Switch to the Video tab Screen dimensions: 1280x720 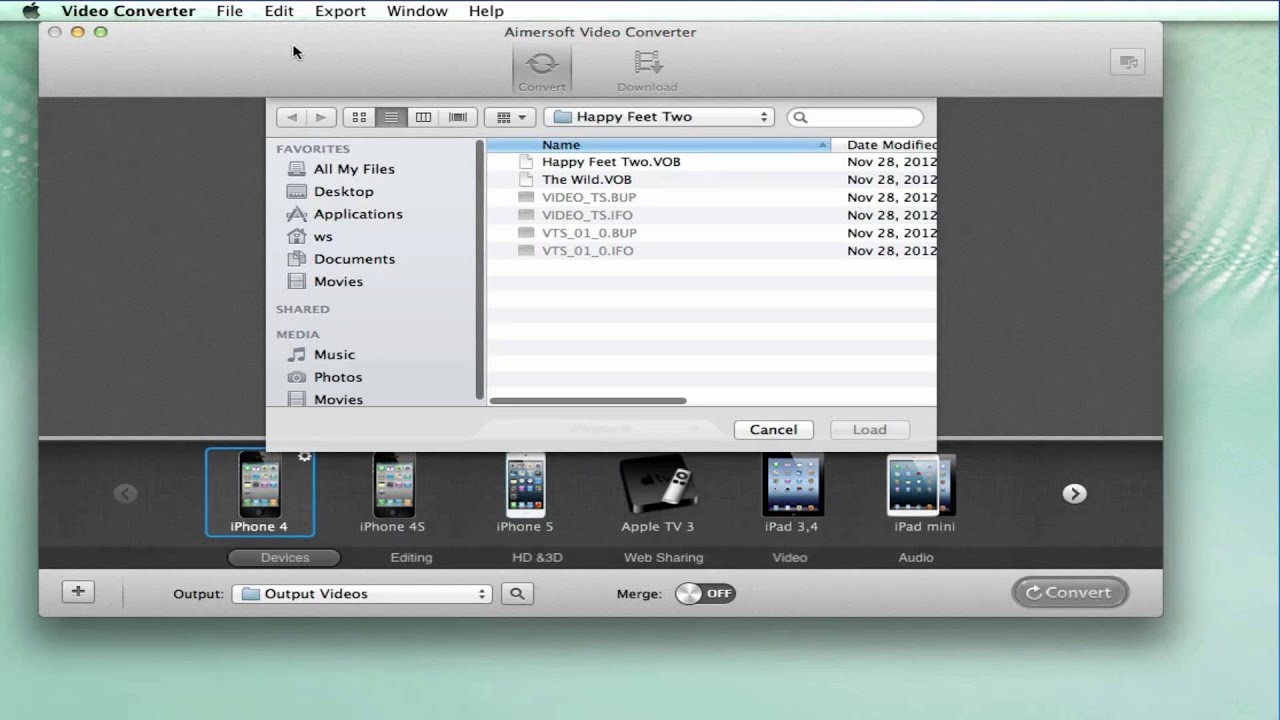[x=790, y=558]
